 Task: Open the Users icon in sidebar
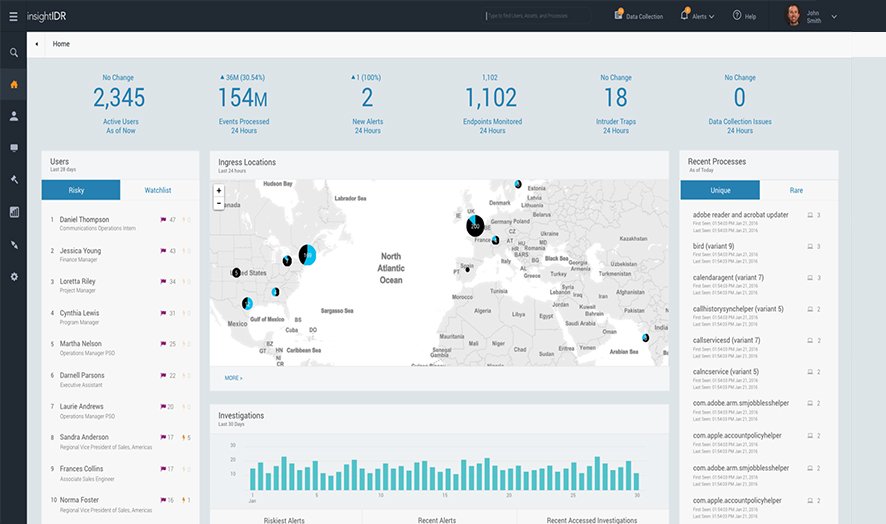[x=13, y=116]
